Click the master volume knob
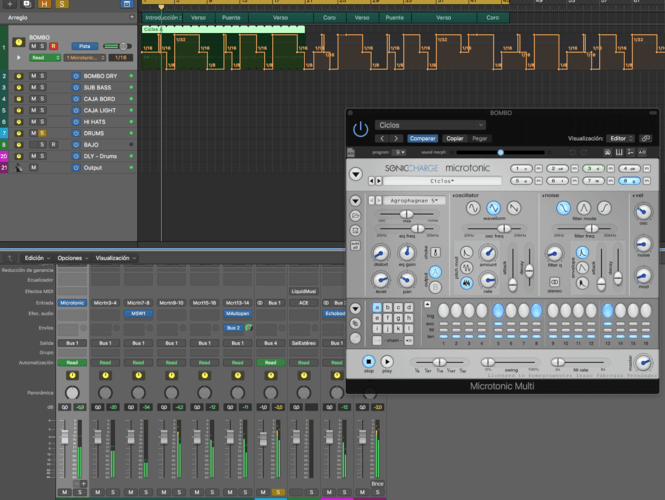 (x=643, y=363)
